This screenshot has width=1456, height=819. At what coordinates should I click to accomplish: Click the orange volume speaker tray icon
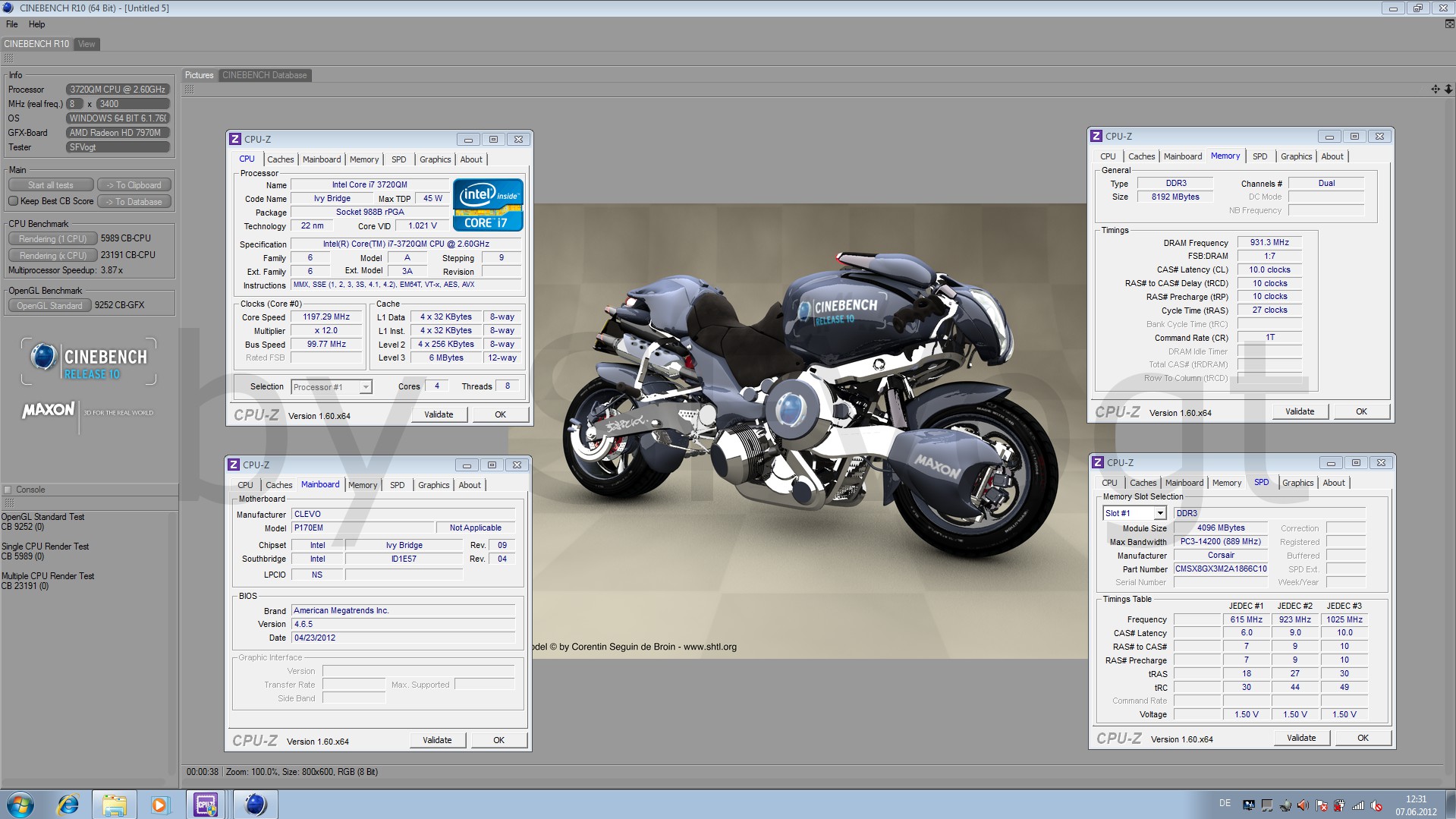click(x=1303, y=805)
